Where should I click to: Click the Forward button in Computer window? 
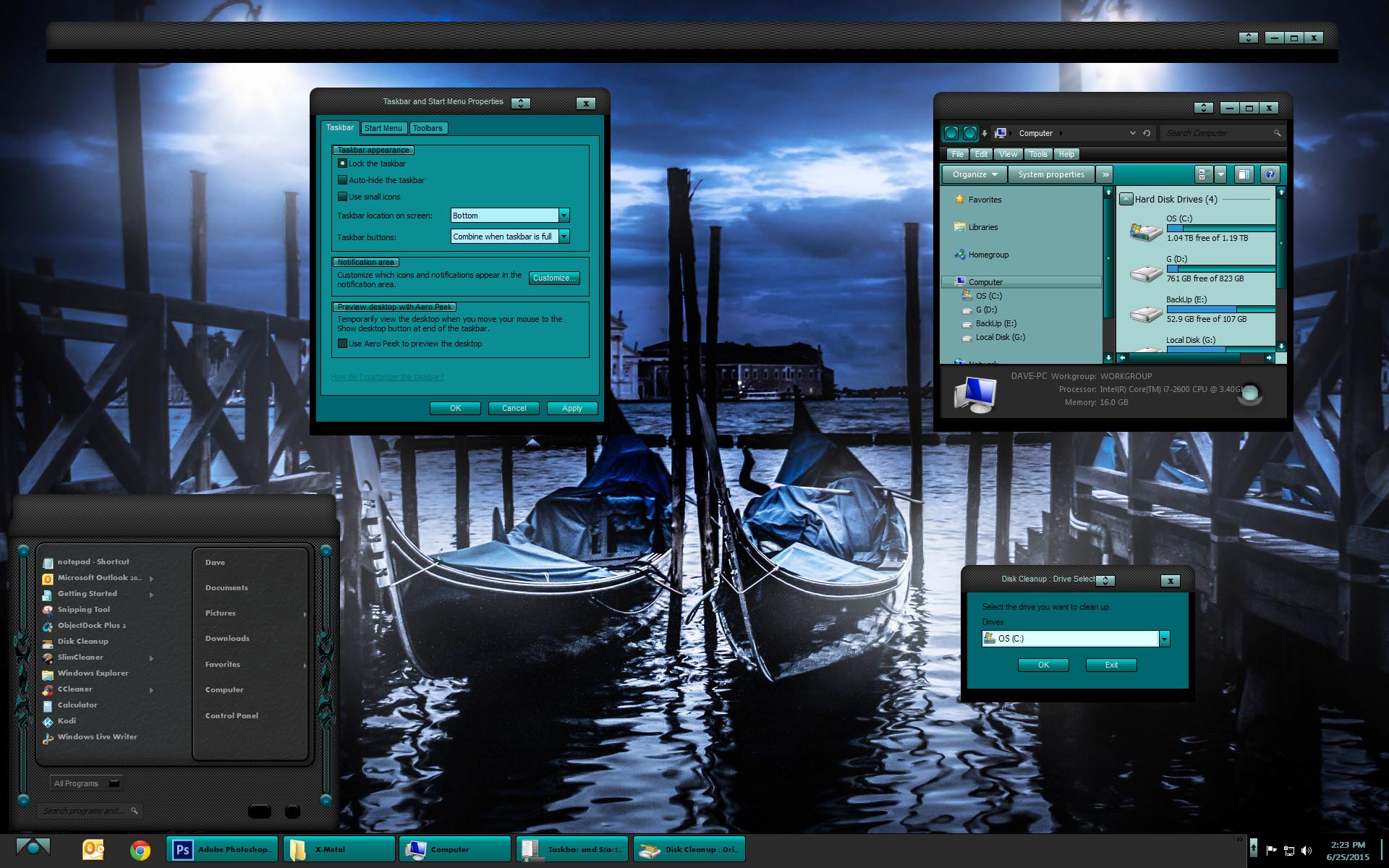tap(969, 133)
